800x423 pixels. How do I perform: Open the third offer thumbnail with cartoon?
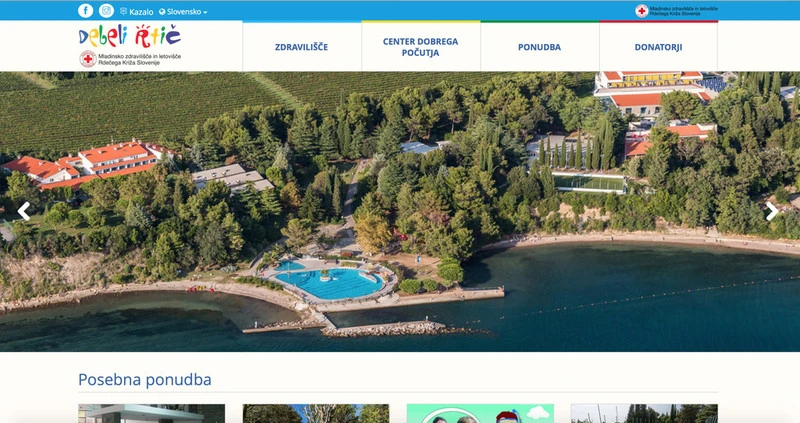pos(480,413)
